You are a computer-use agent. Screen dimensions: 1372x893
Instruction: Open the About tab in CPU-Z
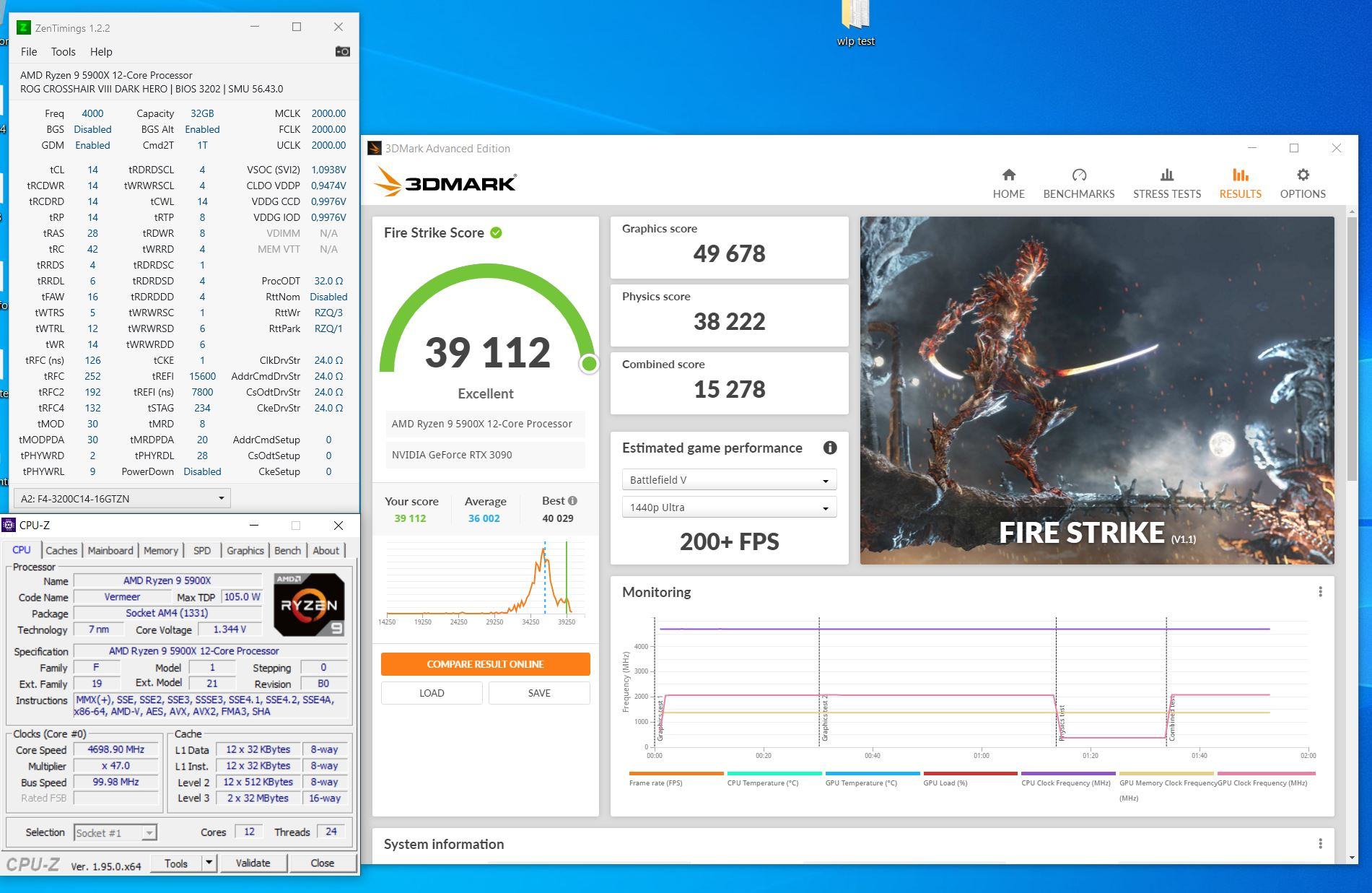[325, 550]
